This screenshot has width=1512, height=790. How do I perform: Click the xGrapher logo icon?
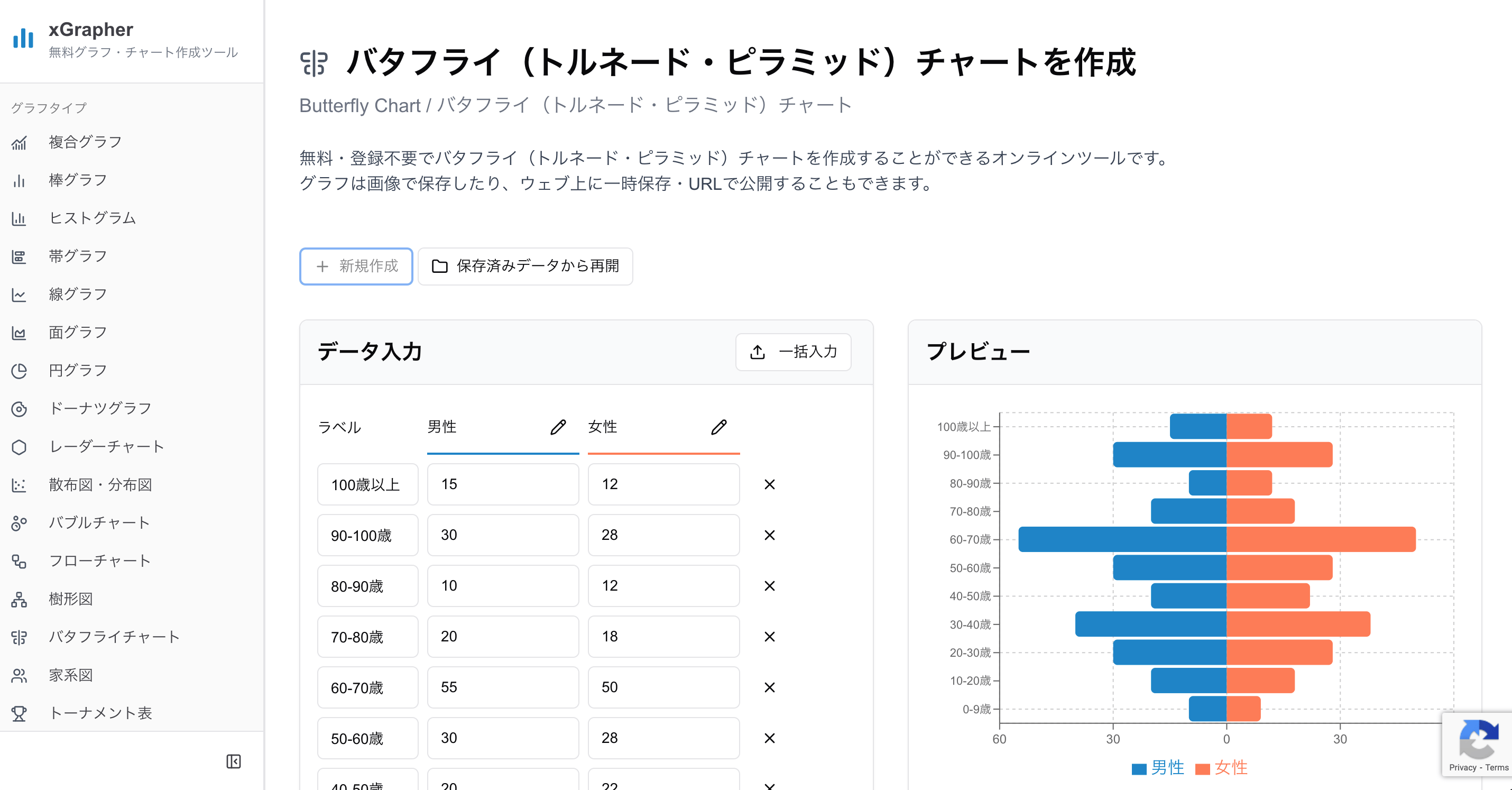23,38
